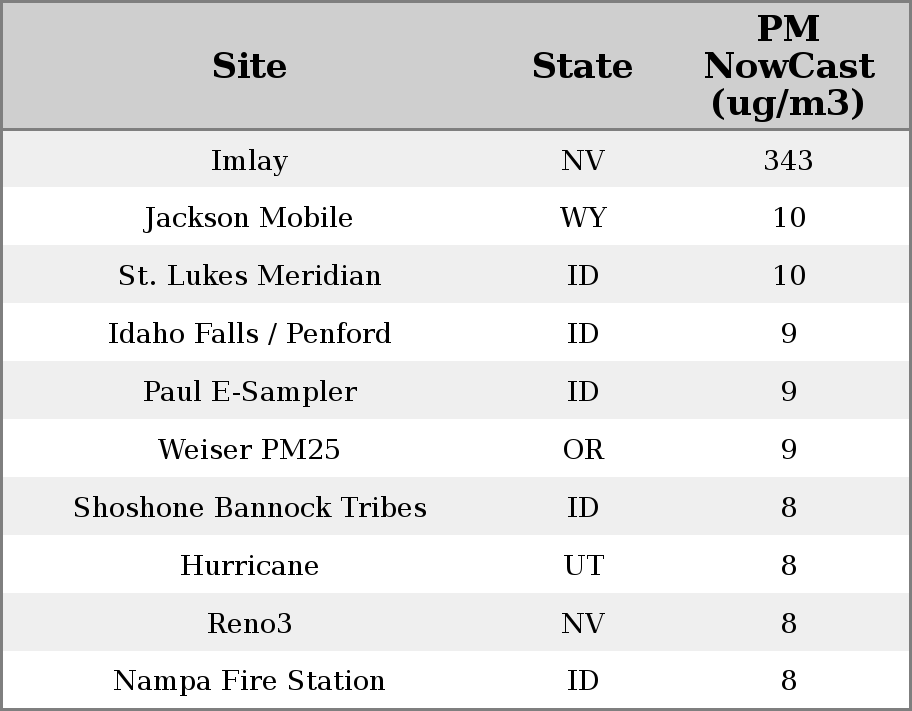The height and width of the screenshot is (711, 912).
Task: Click the UT state cell
Action: pyautogui.click(x=583, y=566)
